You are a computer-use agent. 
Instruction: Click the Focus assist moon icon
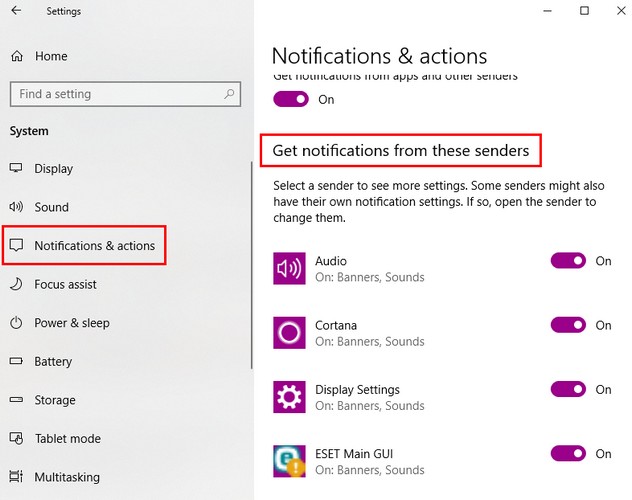16,284
